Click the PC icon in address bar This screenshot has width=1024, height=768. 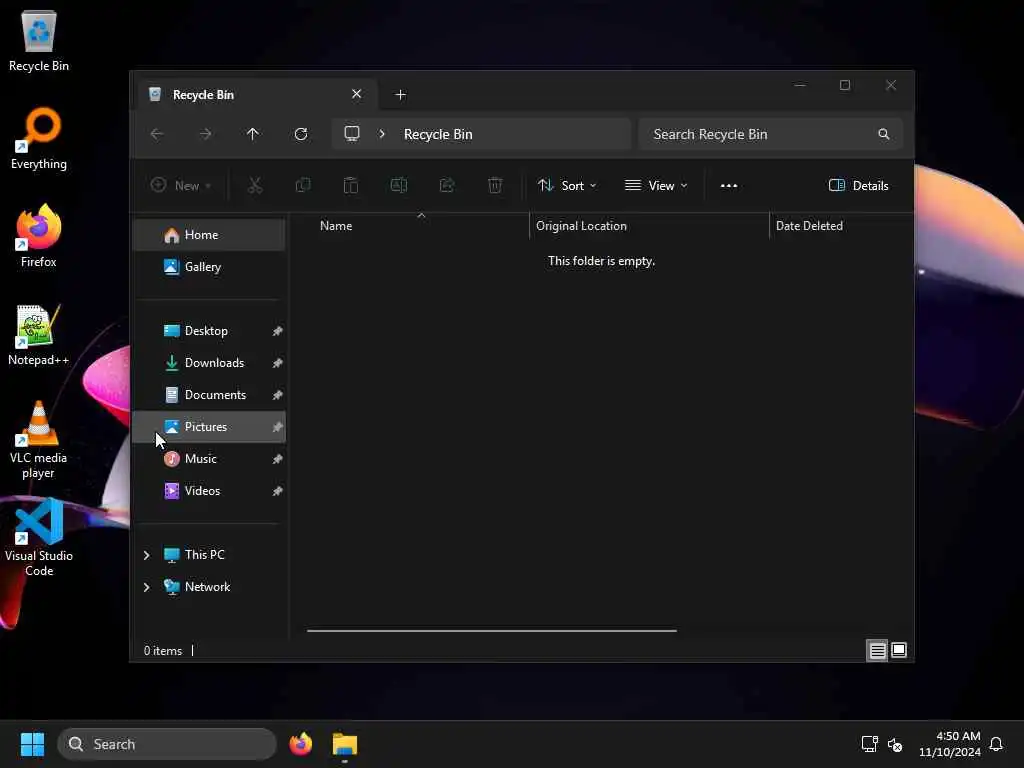(x=352, y=134)
